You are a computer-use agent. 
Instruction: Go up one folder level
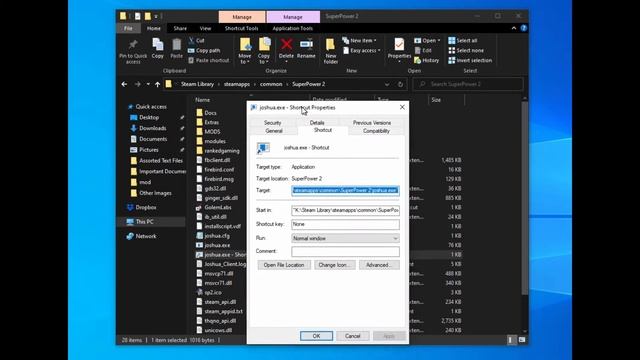[158, 84]
